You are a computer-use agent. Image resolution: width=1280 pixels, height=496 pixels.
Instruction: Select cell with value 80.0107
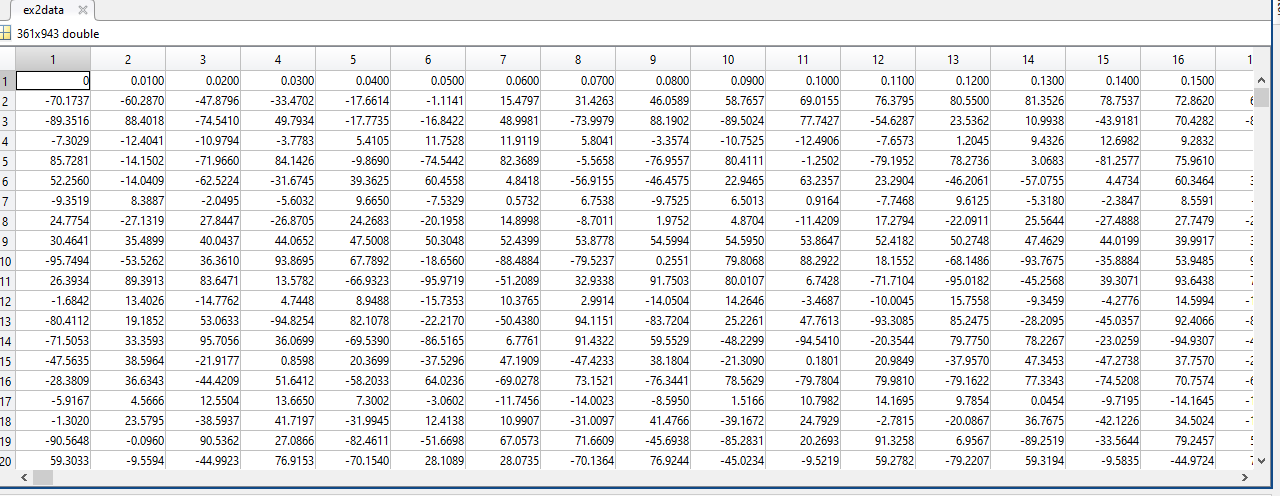click(729, 281)
